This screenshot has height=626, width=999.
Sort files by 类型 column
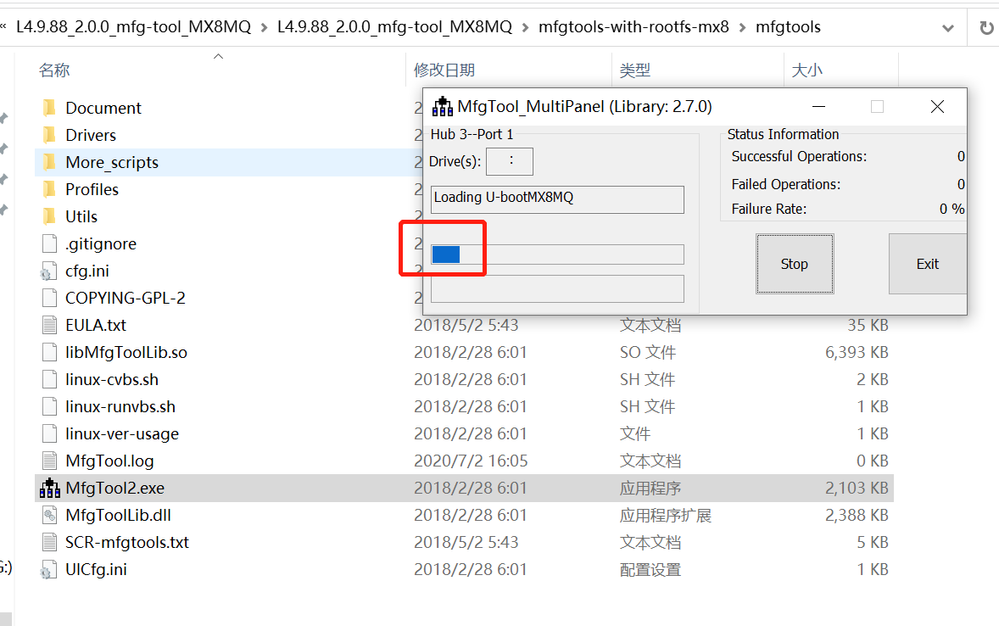pyautogui.click(x=635, y=70)
